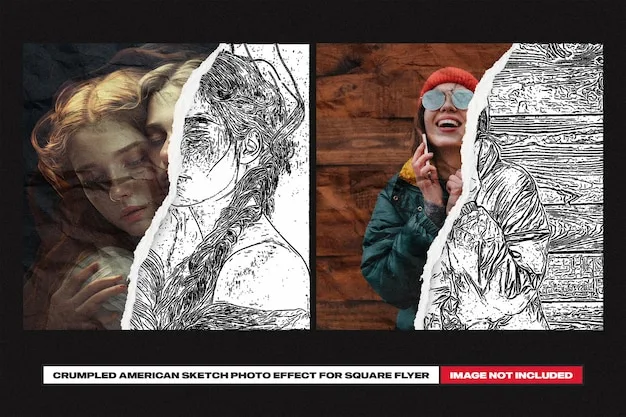
Task: Click the red 'IMAGE NOT INCLUDED' label
Action: 511,375
